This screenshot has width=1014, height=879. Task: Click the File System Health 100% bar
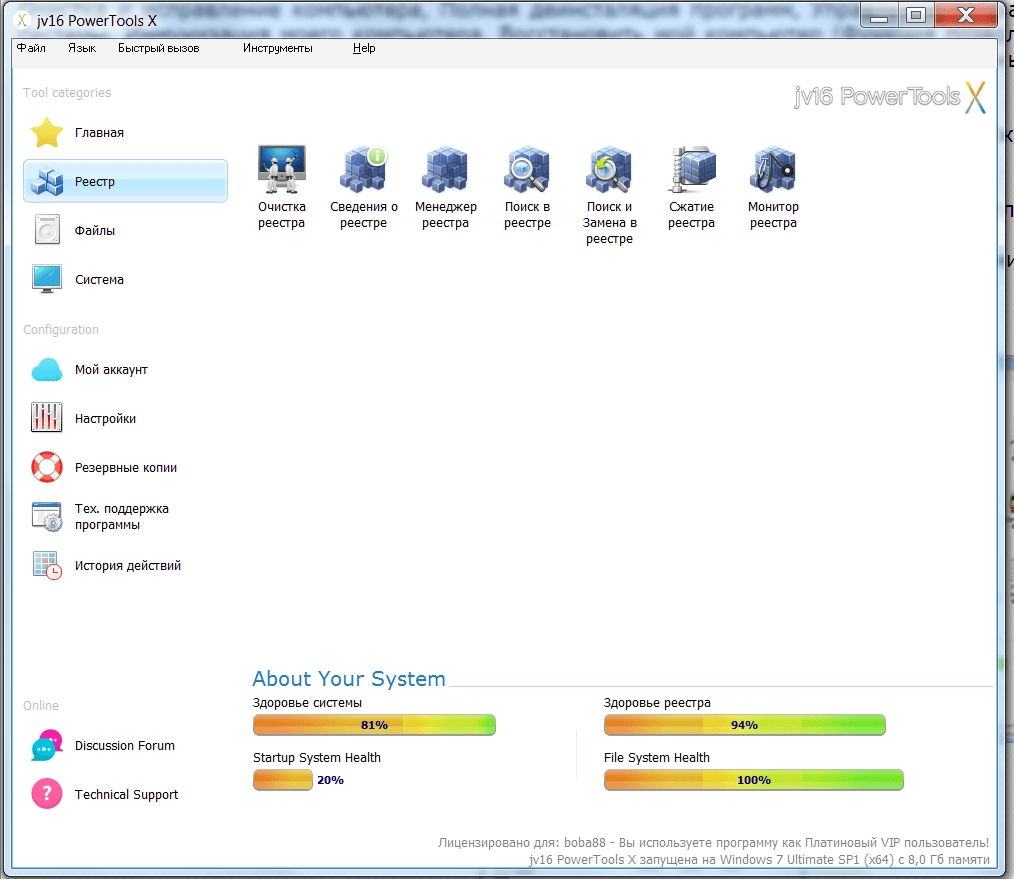[753, 780]
